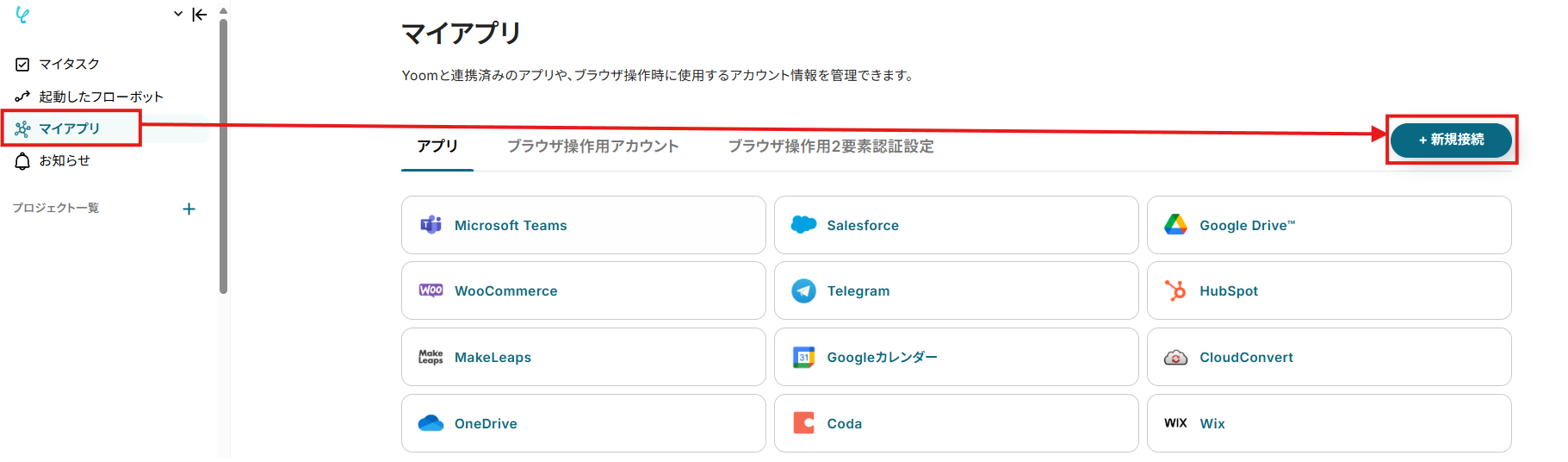Expand the workspace dropdown chevron
Screen dimensions: 1568x462
178,14
